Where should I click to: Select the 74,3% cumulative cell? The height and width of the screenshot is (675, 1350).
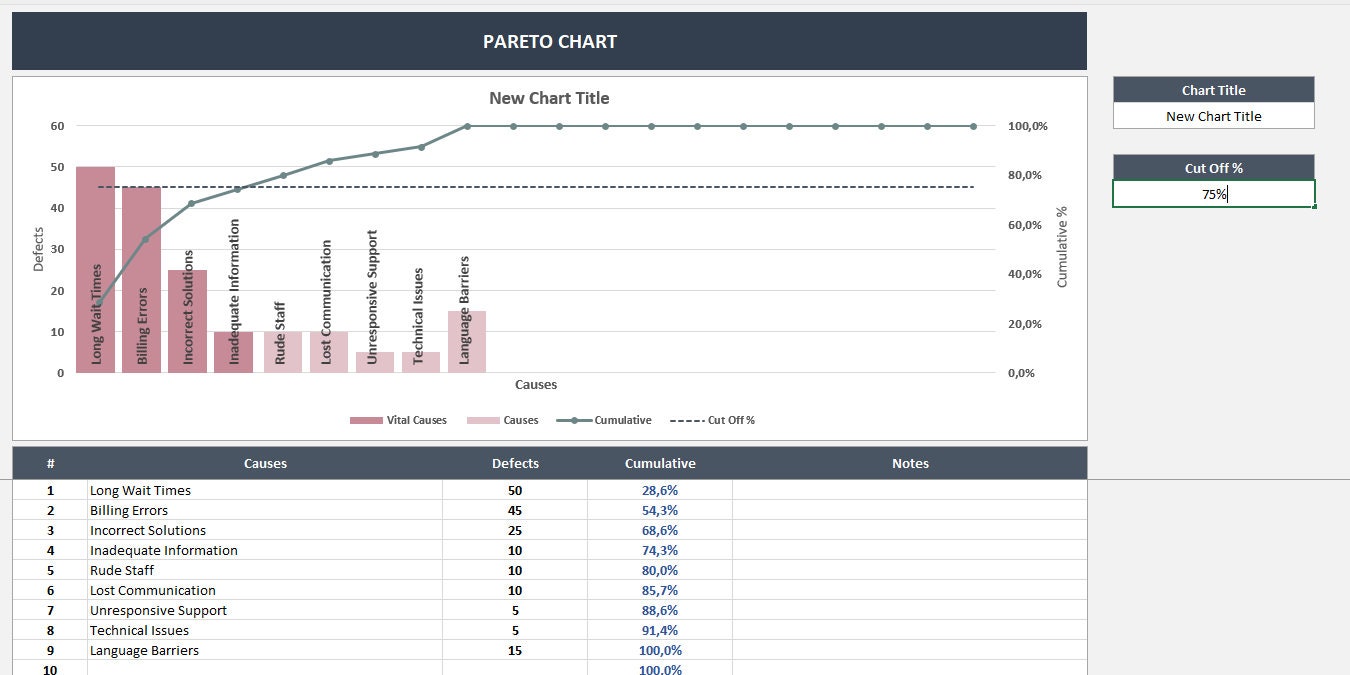pyautogui.click(x=660, y=550)
